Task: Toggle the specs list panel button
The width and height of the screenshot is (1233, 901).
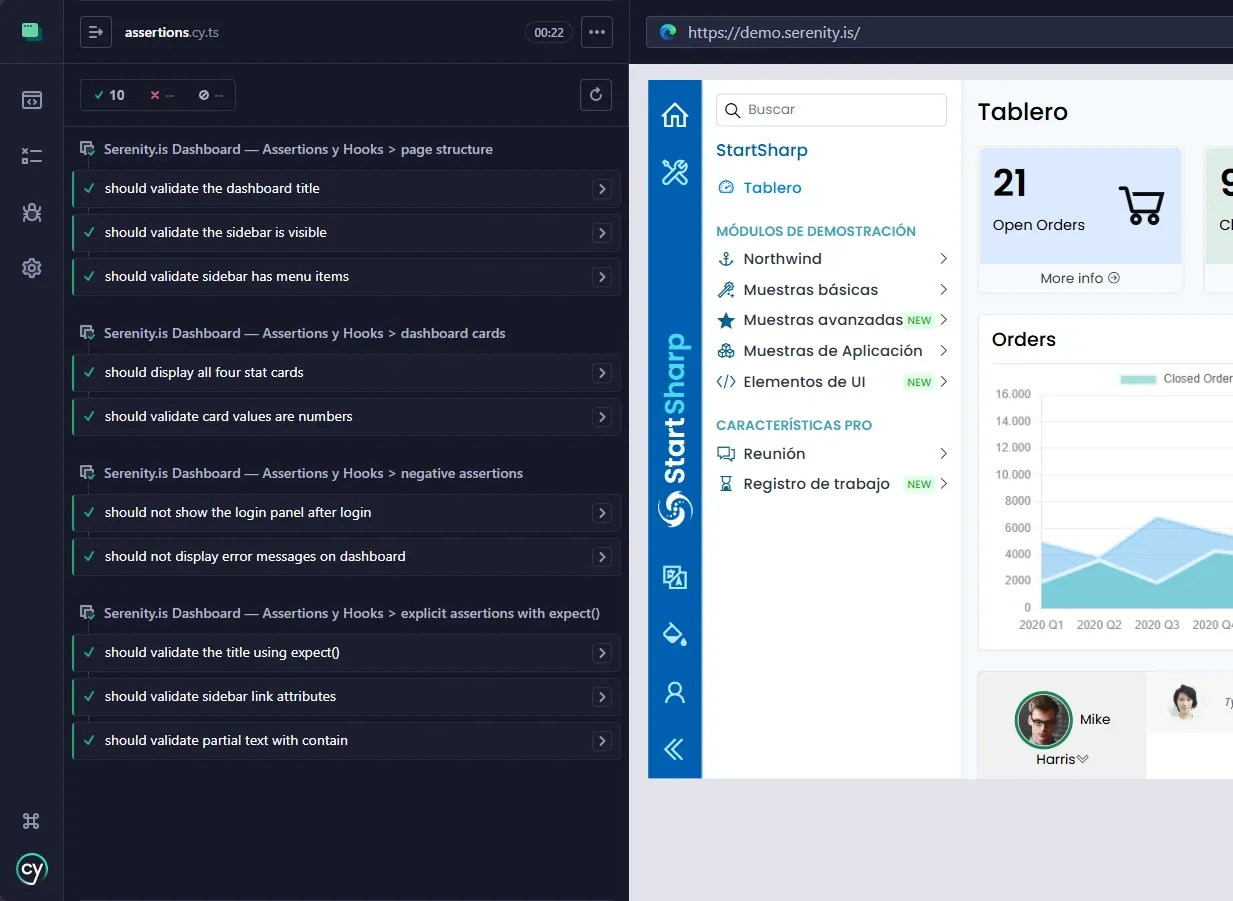Action: click(96, 32)
